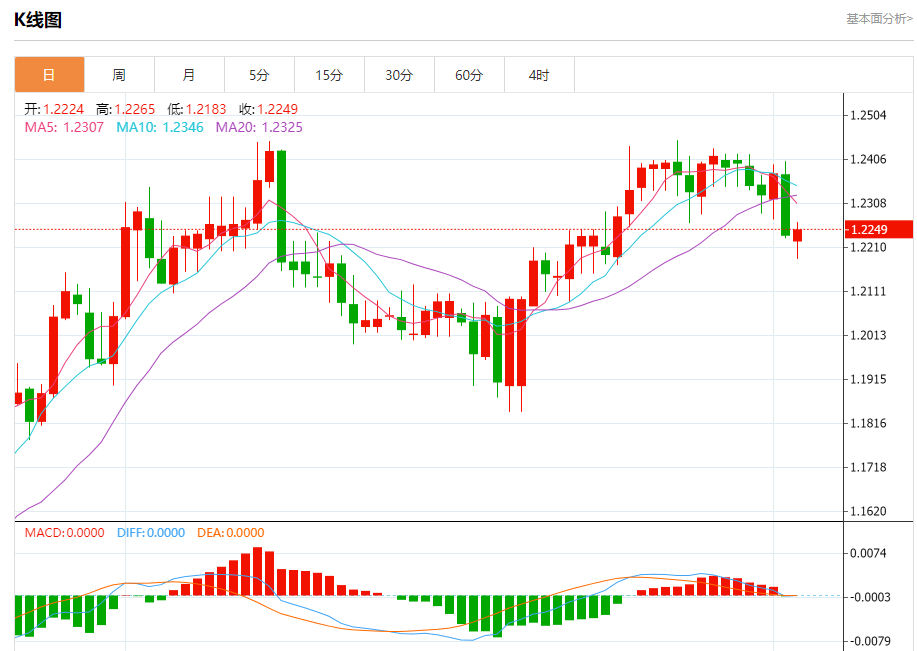
Task: Click the MA10: 1.2346 legend
Action: point(160,128)
